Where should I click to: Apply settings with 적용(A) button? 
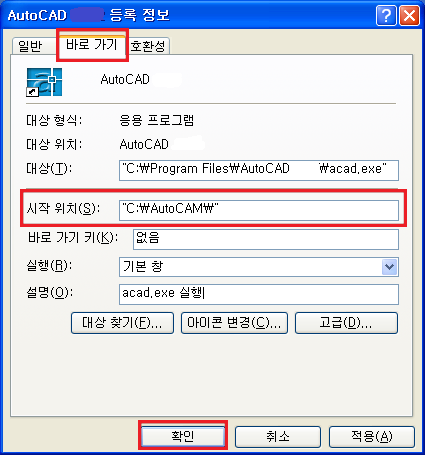tap(372, 436)
